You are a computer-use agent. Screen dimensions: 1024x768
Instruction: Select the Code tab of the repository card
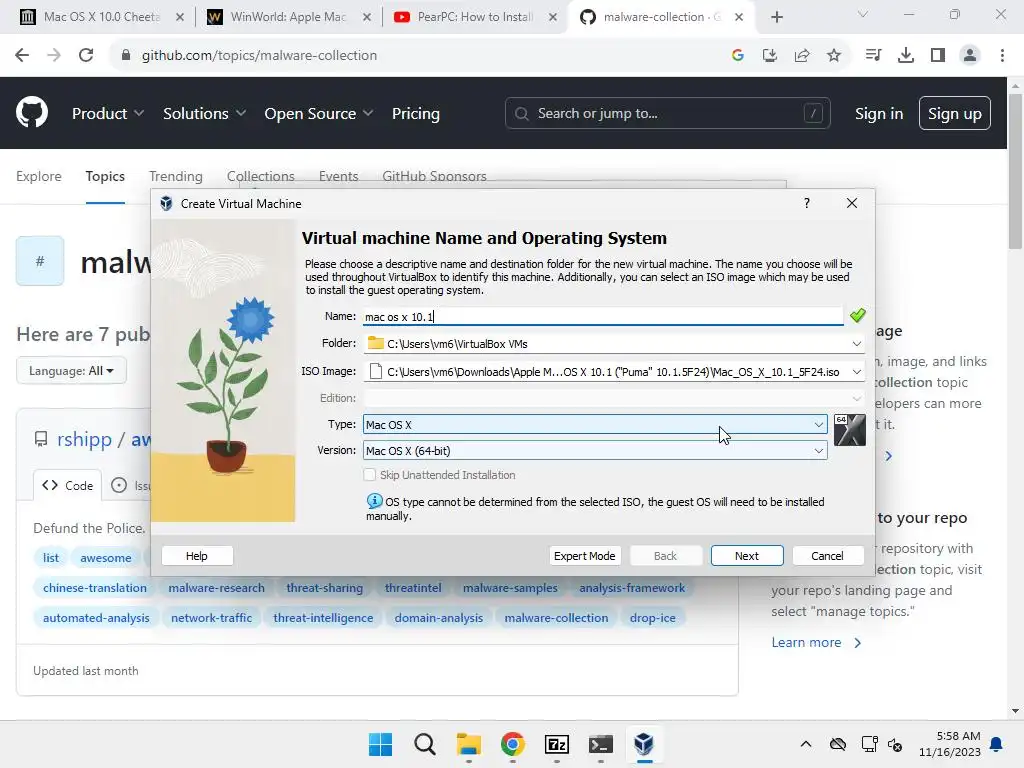pyautogui.click(x=67, y=485)
